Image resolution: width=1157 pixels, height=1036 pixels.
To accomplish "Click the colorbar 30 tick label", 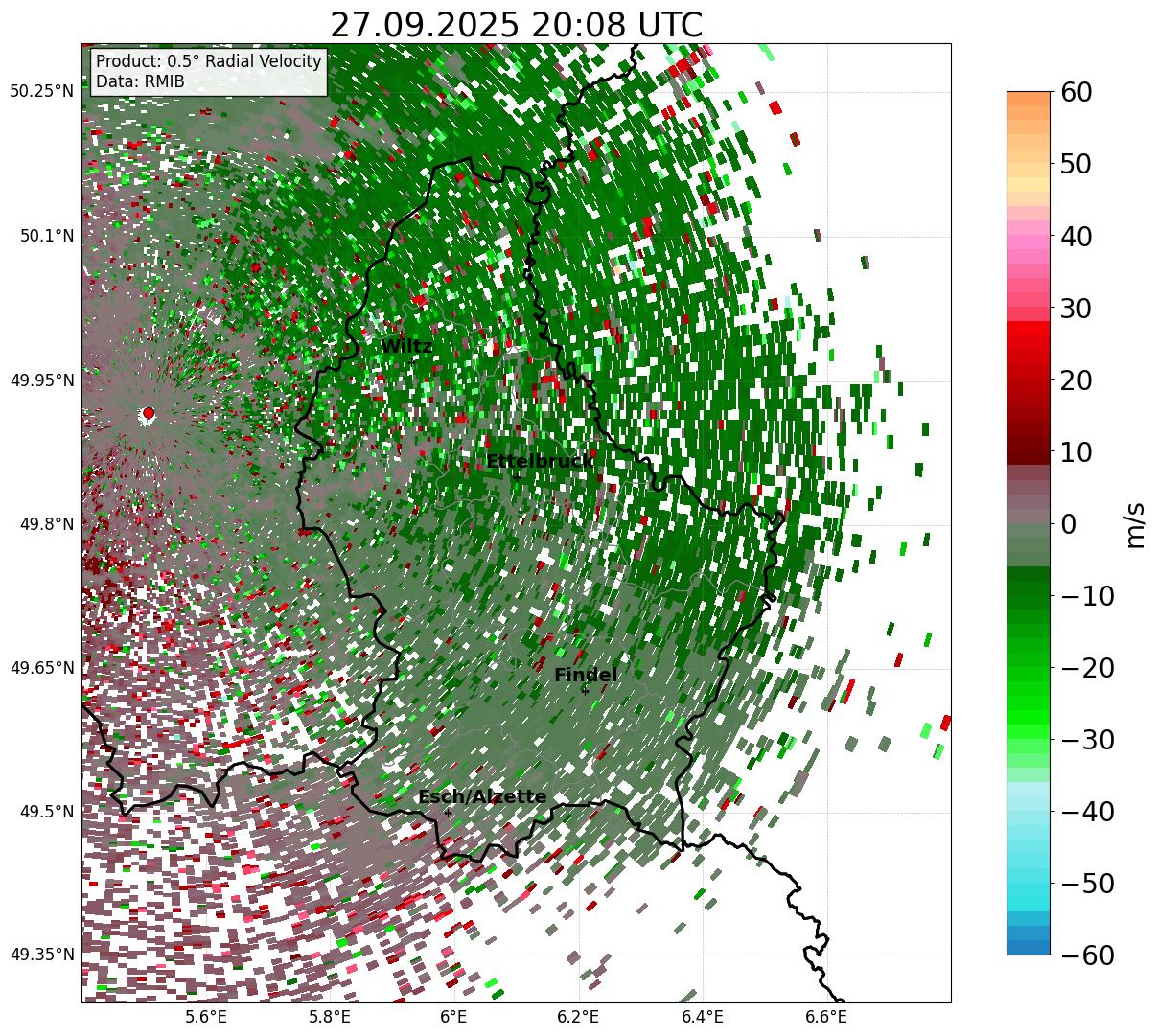I will coord(1077,309).
